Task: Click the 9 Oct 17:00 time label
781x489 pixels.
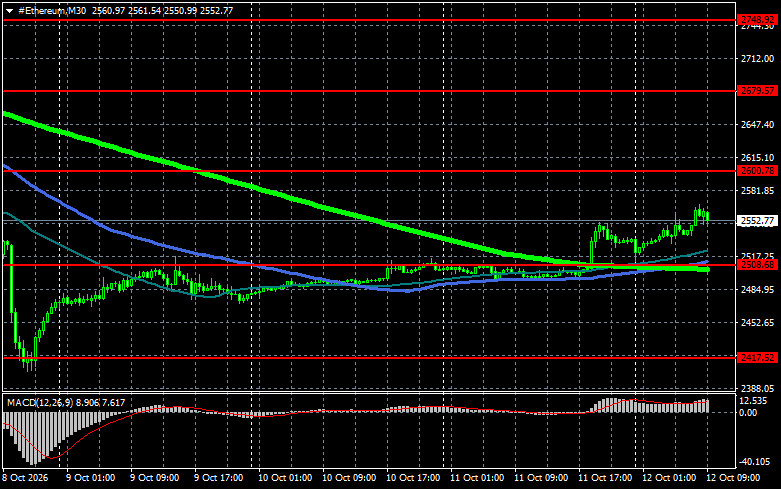Action: click(x=218, y=478)
